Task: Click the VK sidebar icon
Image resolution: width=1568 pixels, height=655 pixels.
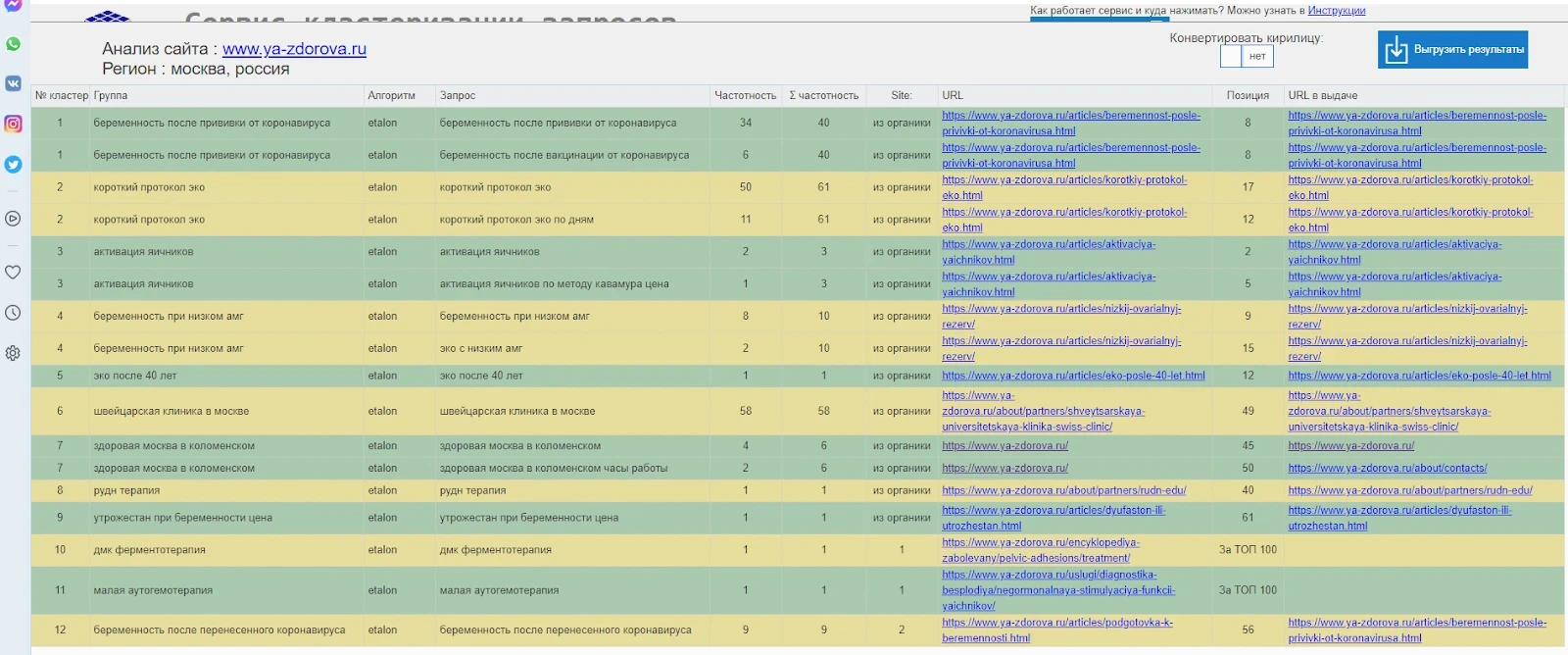Action: 13,83
